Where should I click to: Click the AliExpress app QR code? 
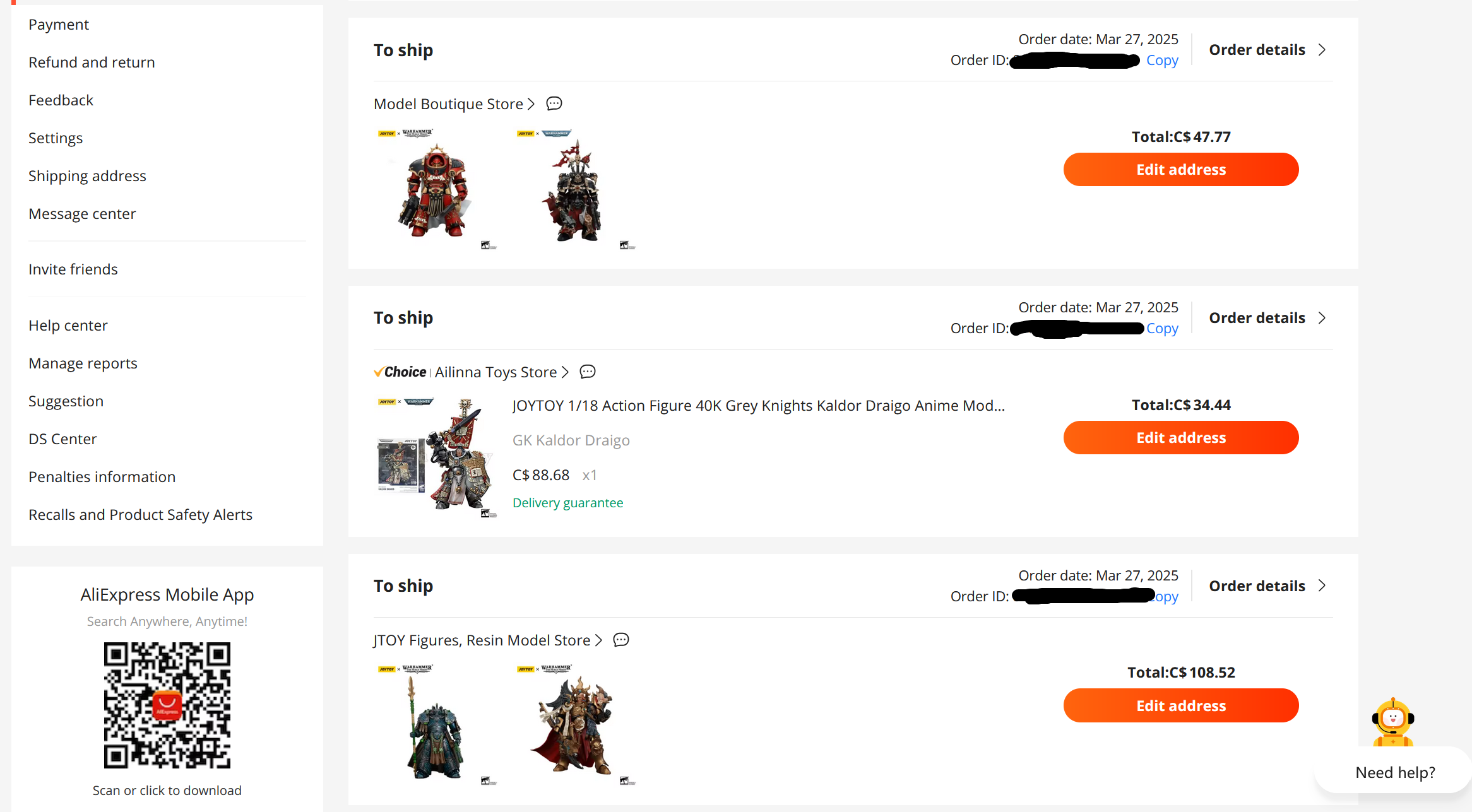tap(167, 705)
